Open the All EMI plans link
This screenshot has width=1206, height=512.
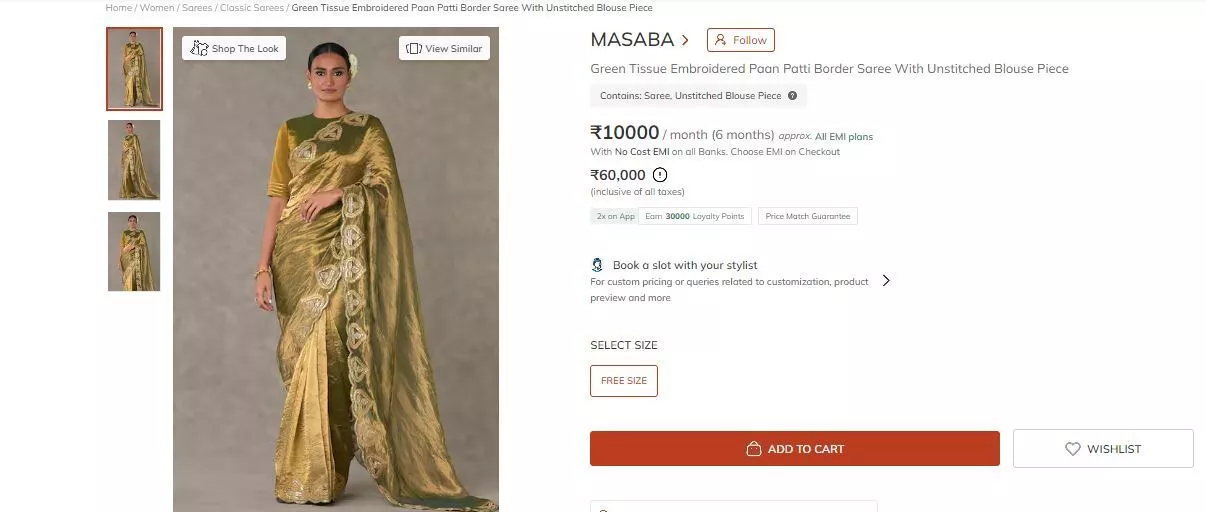point(844,136)
